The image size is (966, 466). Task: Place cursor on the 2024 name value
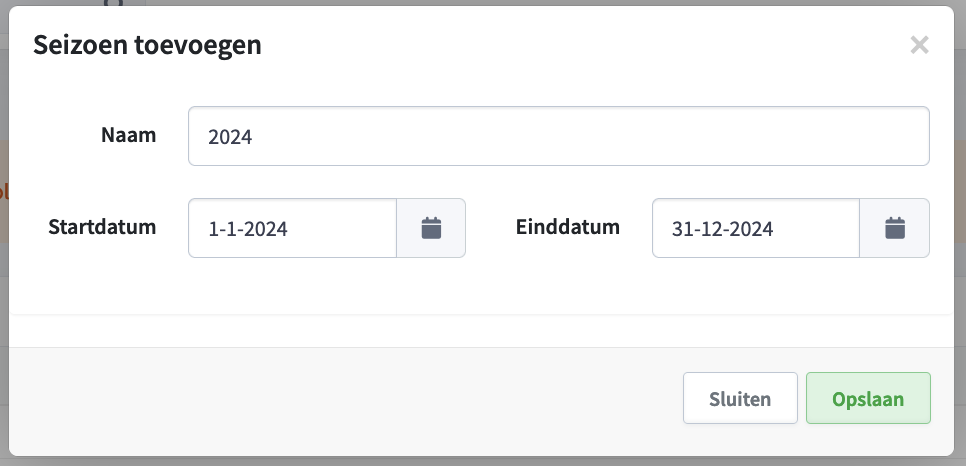(230, 137)
